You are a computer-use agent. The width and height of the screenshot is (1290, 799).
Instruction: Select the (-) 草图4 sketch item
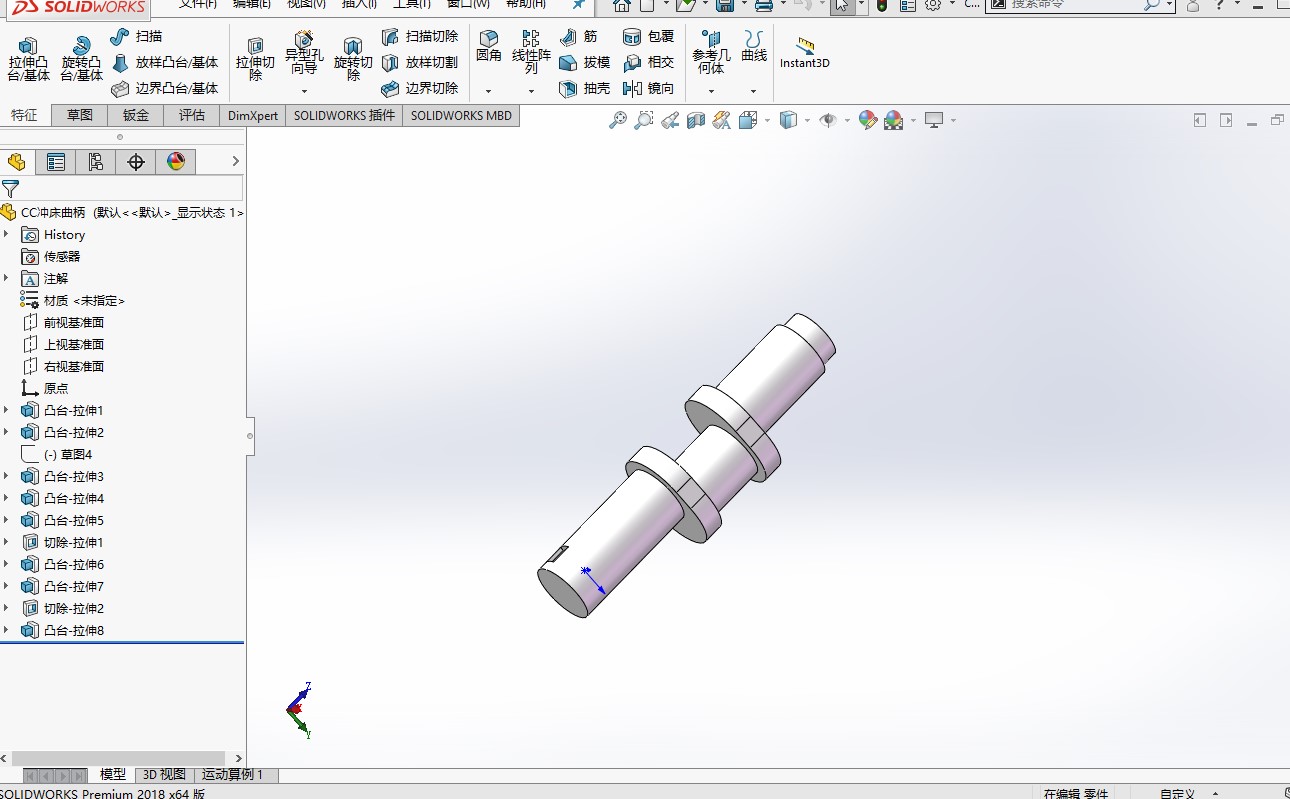coord(57,454)
